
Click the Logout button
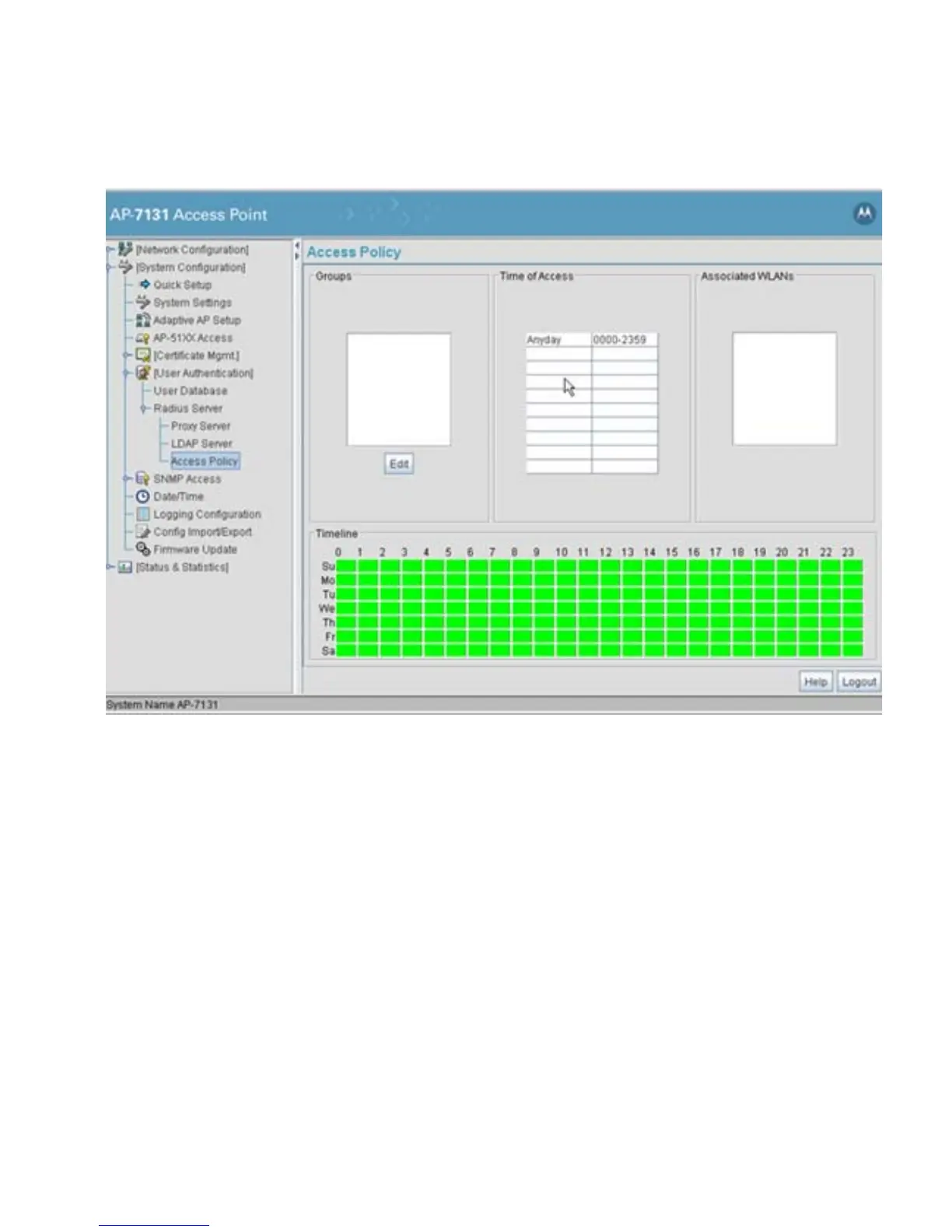pos(859,681)
